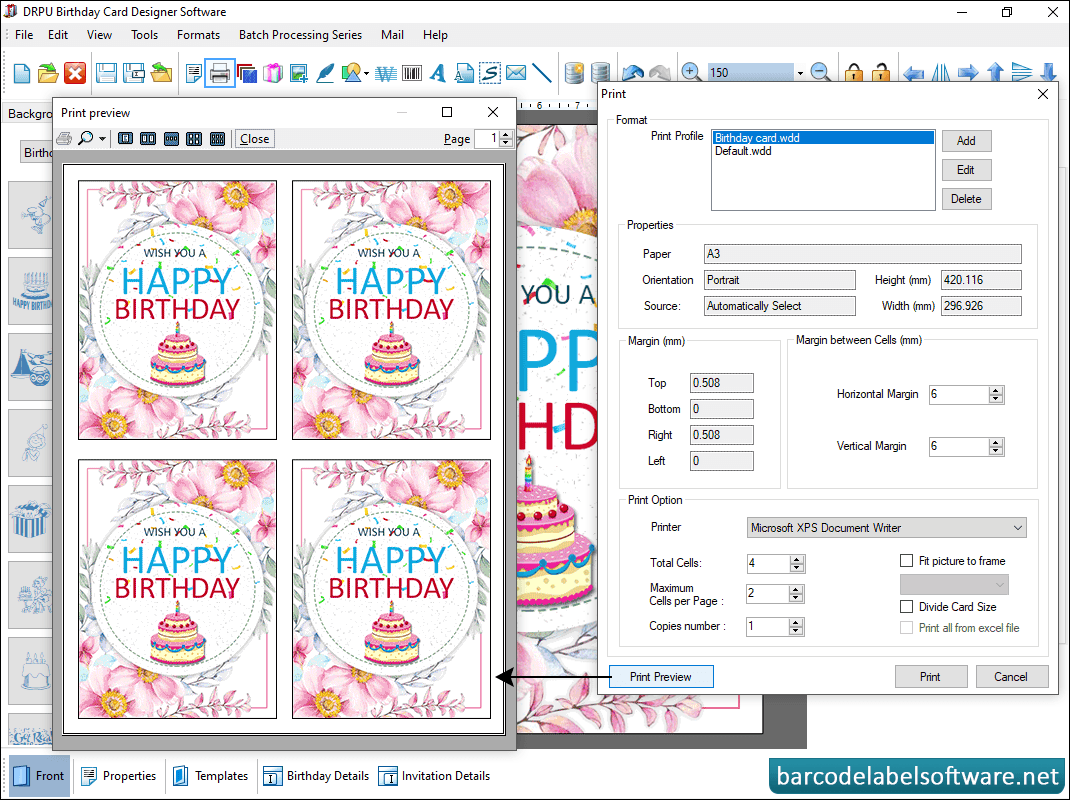1070x800 pixels.
Task: Click the closed padlock Lock icon
Action: (x=854, y=72)
